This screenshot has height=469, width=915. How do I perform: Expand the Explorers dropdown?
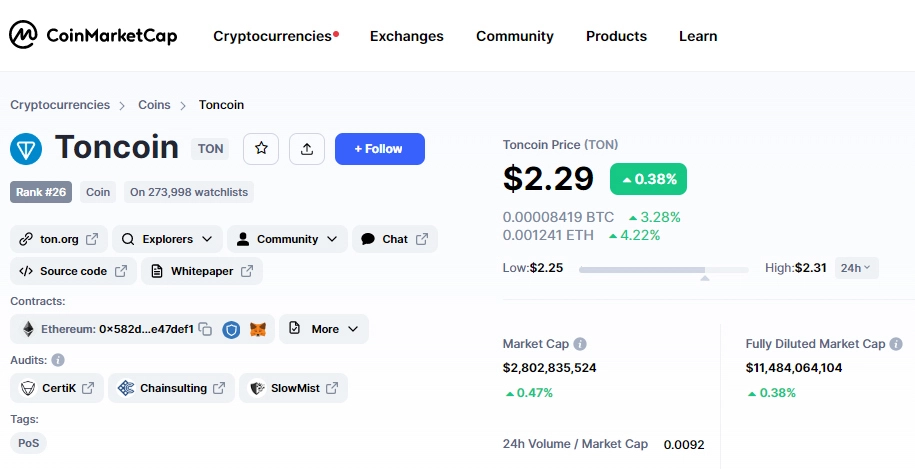pos(167,239)
